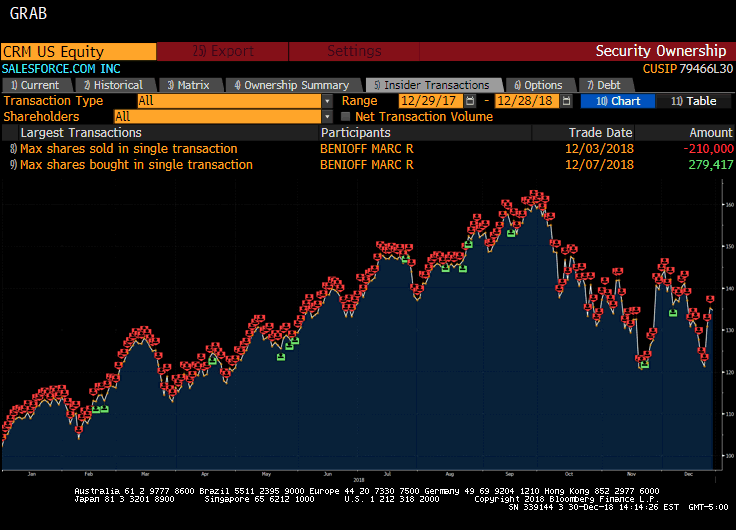Viewport: 736px width, 530px height.
Task: Switch to the Current tab
Action: coord(37,85)
